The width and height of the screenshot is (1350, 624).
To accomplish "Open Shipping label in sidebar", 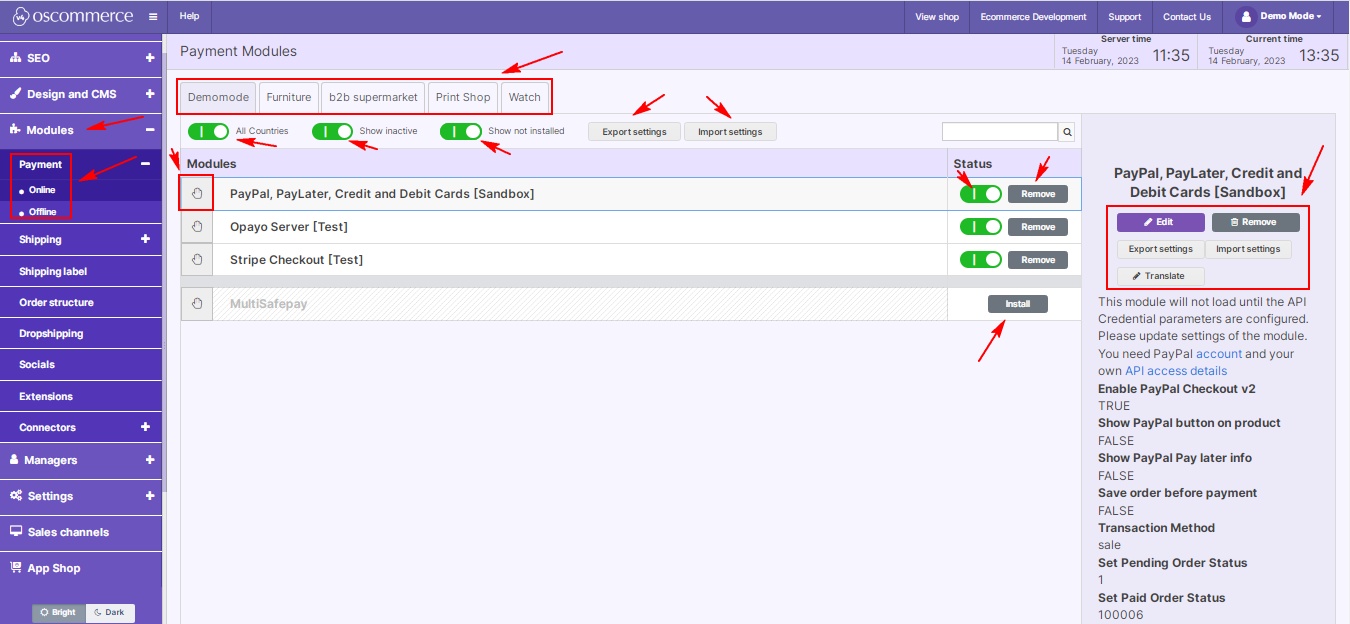I will [54, 271].
